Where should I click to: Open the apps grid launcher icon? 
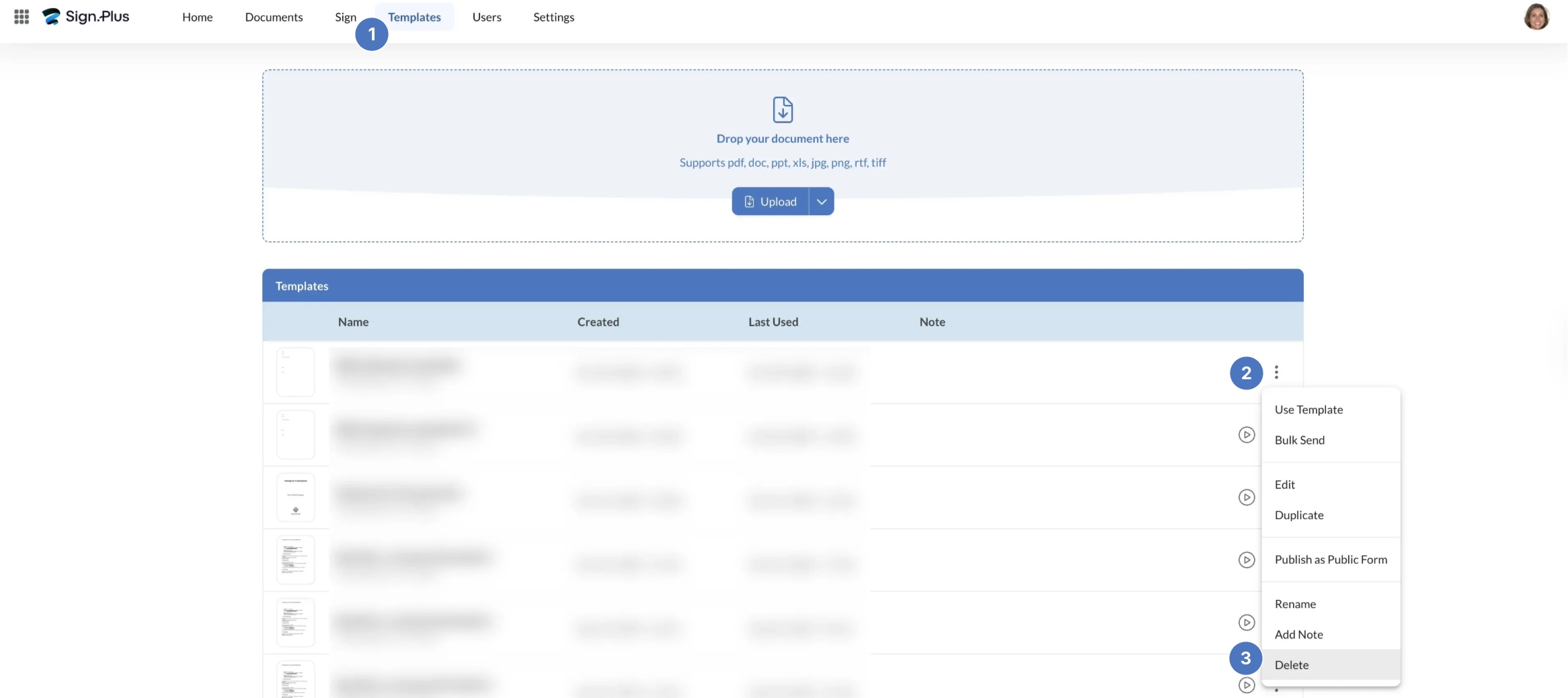pos(22,17)
